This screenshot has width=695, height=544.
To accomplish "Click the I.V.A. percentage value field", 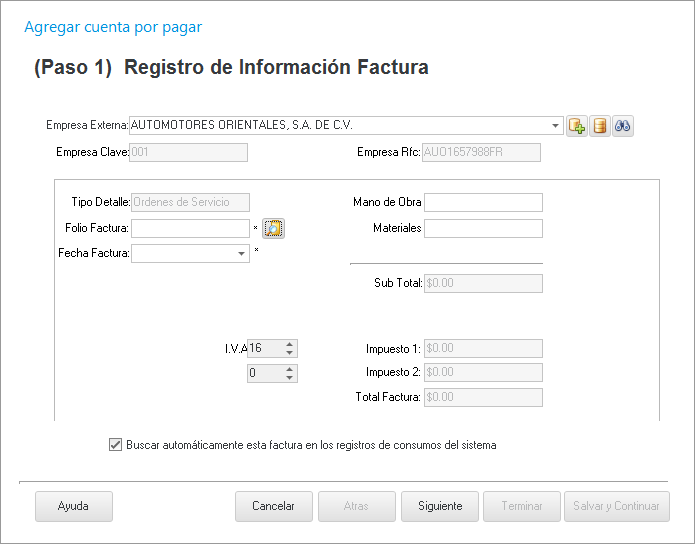I will 264,348.
